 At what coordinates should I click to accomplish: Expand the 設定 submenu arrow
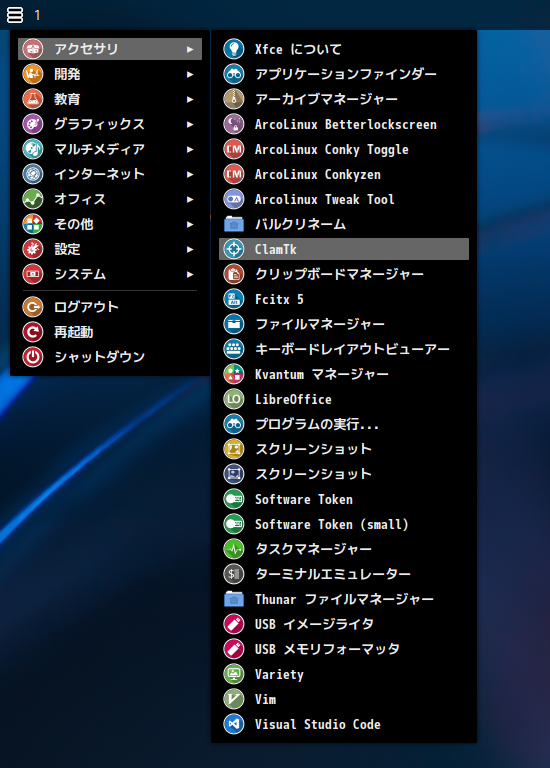coord(190,249)
